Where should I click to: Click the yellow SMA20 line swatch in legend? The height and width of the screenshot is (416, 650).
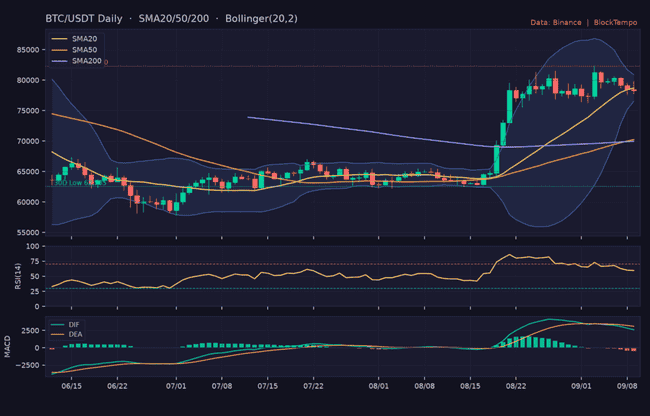59,39
